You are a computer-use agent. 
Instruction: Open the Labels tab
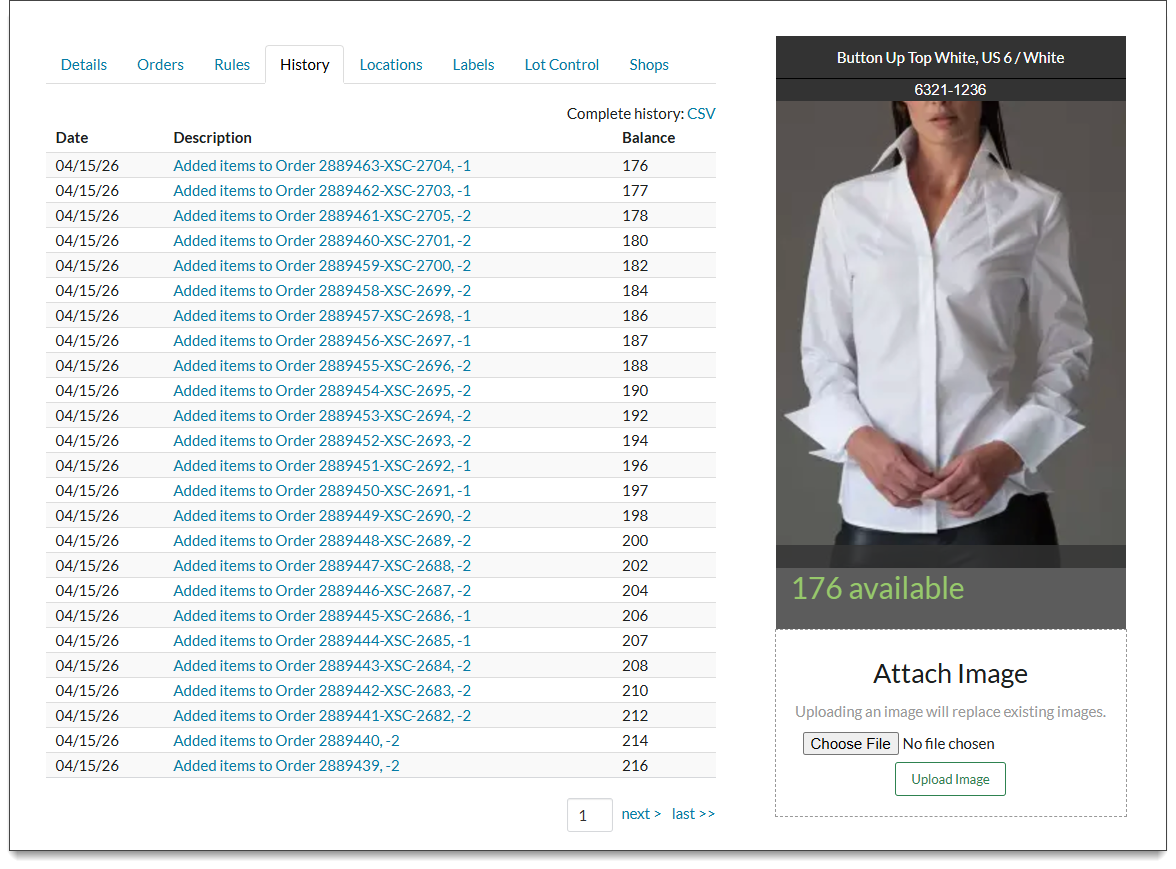[x=473, y=65]
